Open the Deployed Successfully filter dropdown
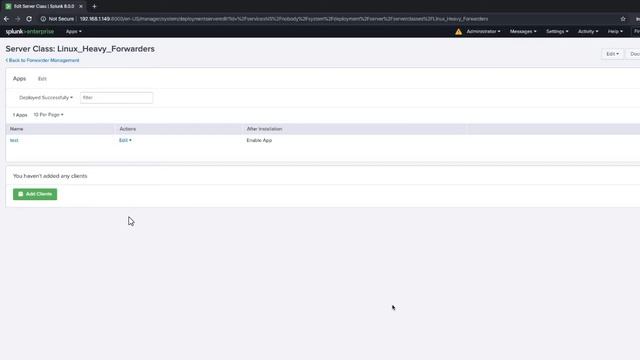Viewport: 640px width, 360px height. 46,98
